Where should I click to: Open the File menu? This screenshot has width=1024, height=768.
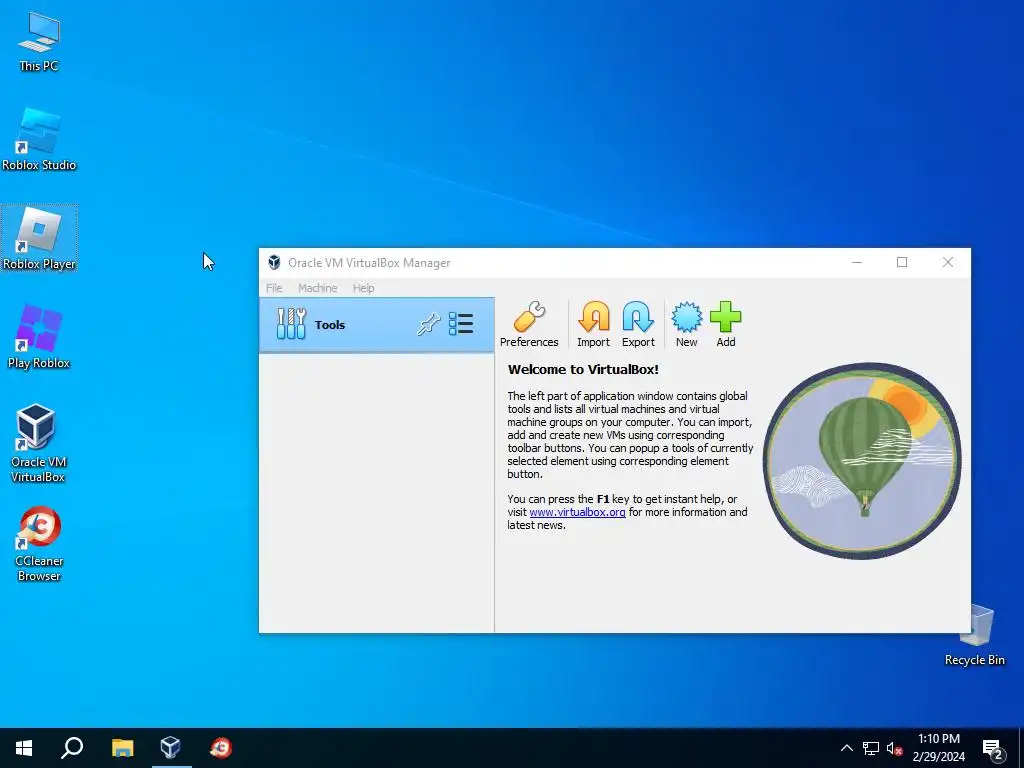point(274,288)
